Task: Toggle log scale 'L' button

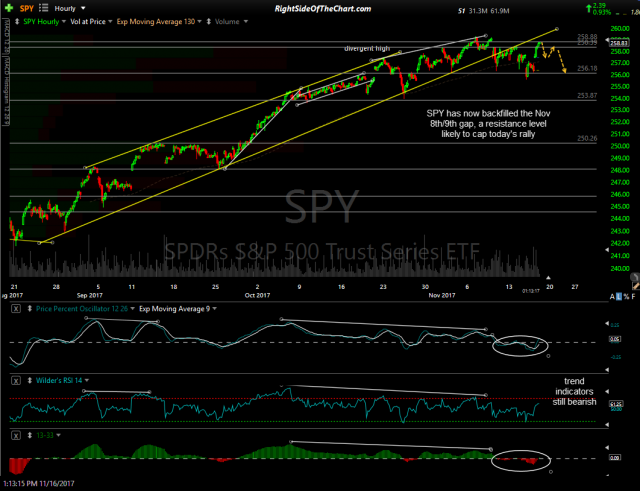Action: pos(619,297)
